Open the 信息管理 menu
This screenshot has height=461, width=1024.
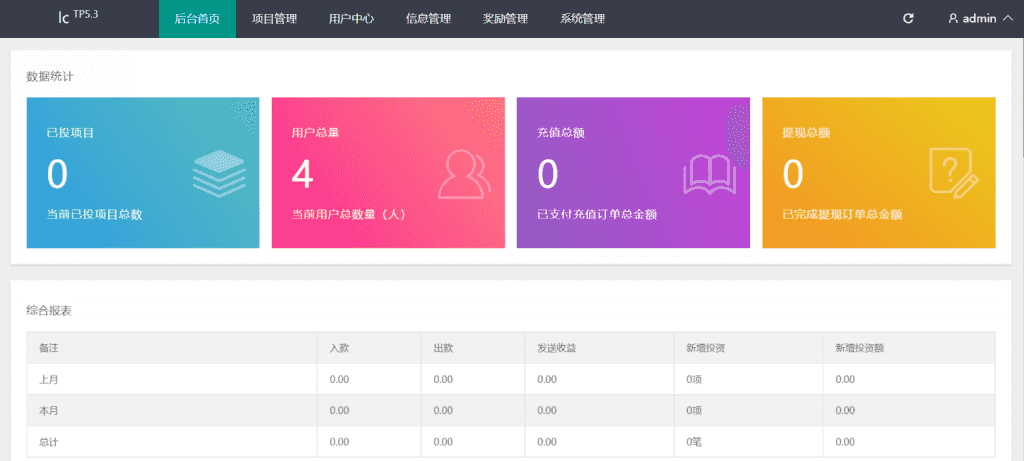point(428,19)
